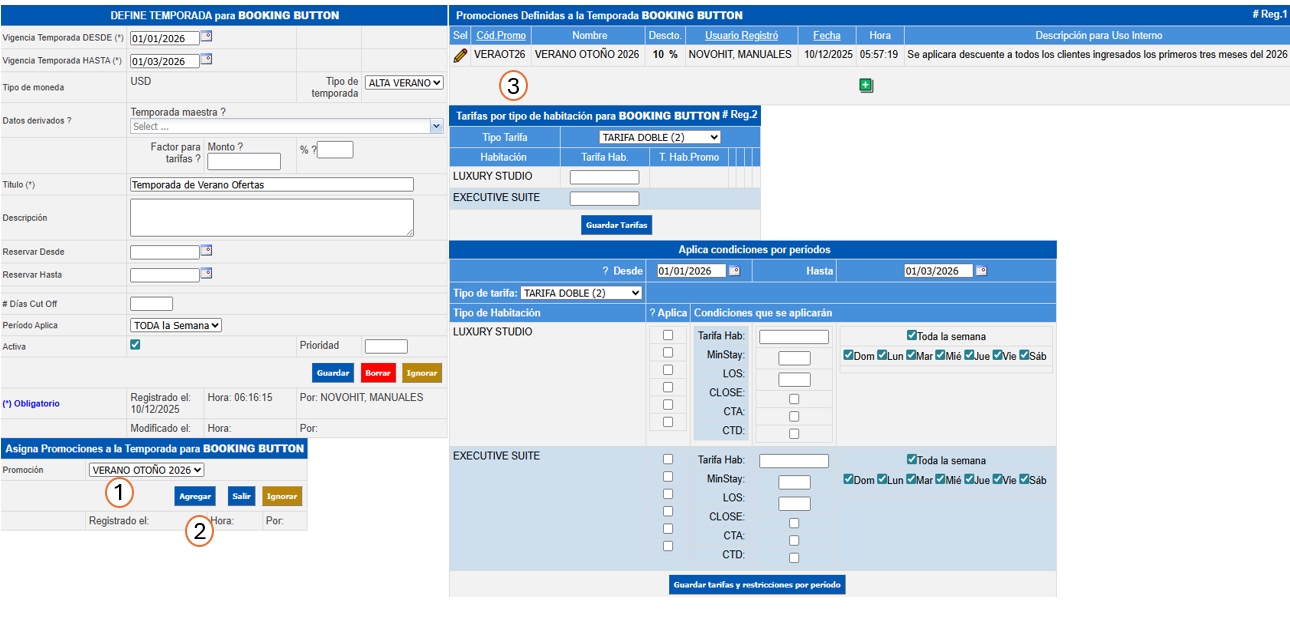Screen dimensions: 1290x628
Task: Click the green add promotion icon
Action: 866,86
